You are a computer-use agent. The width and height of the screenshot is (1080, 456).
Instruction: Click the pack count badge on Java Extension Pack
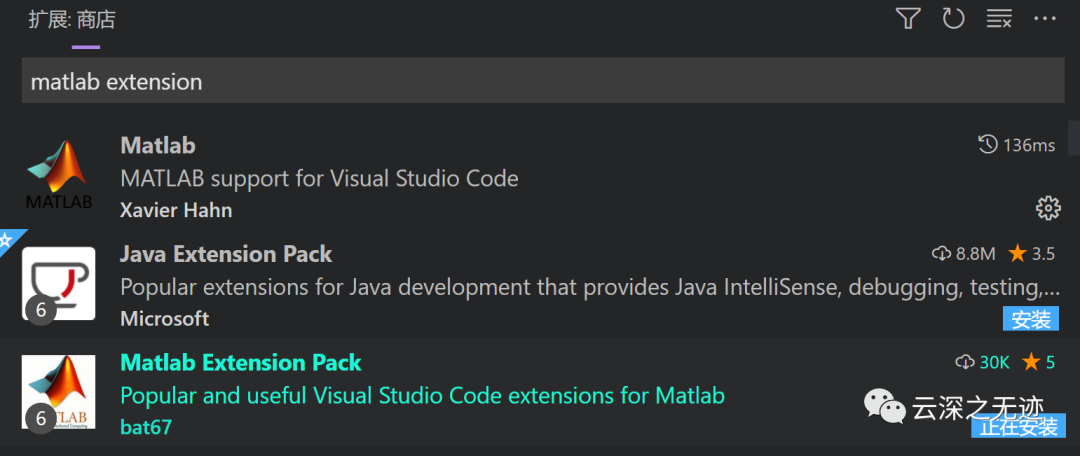[x=41, y=310]
